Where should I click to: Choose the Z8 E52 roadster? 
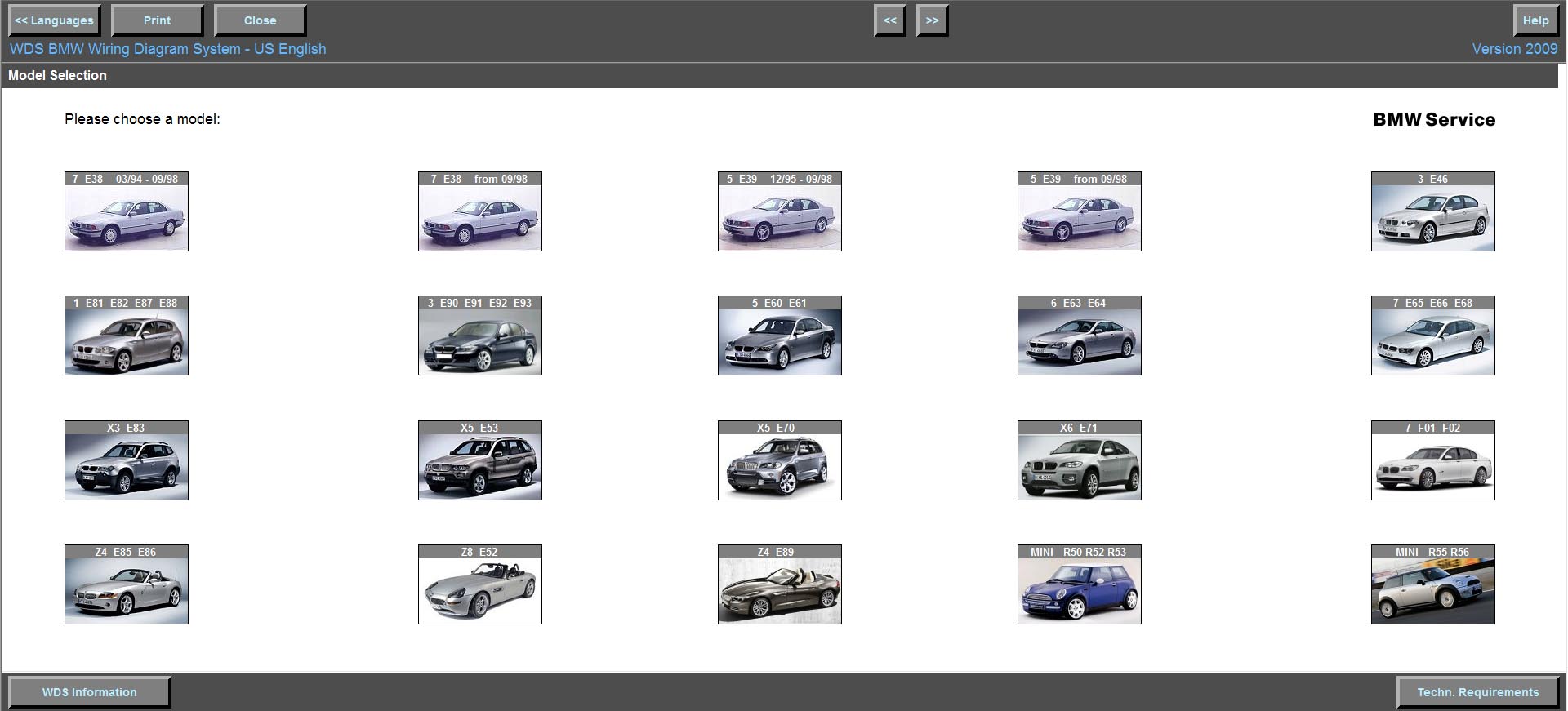480,584
